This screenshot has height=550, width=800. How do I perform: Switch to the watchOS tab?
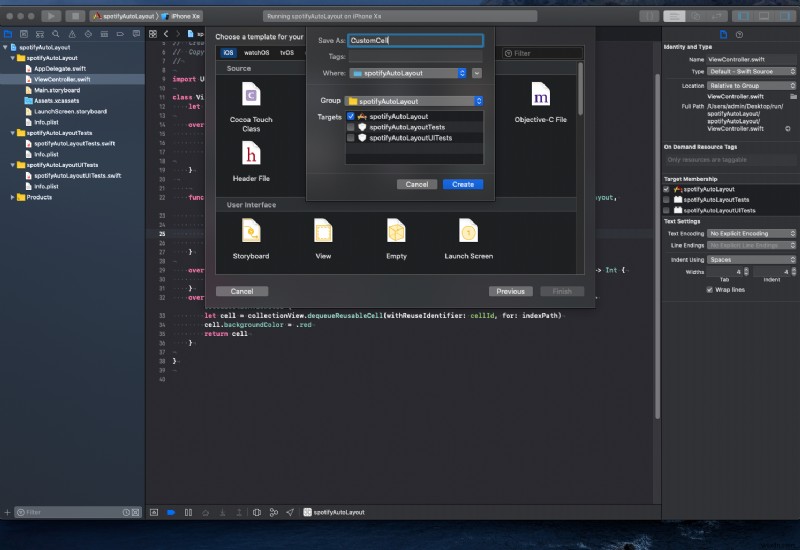pos(257,52)
